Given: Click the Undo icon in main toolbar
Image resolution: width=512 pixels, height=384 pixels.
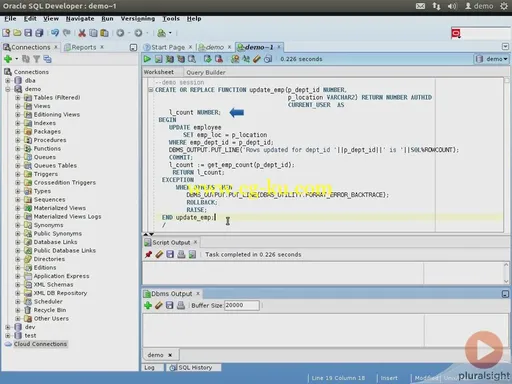Looking at the screenshot, I should (55, 33).
